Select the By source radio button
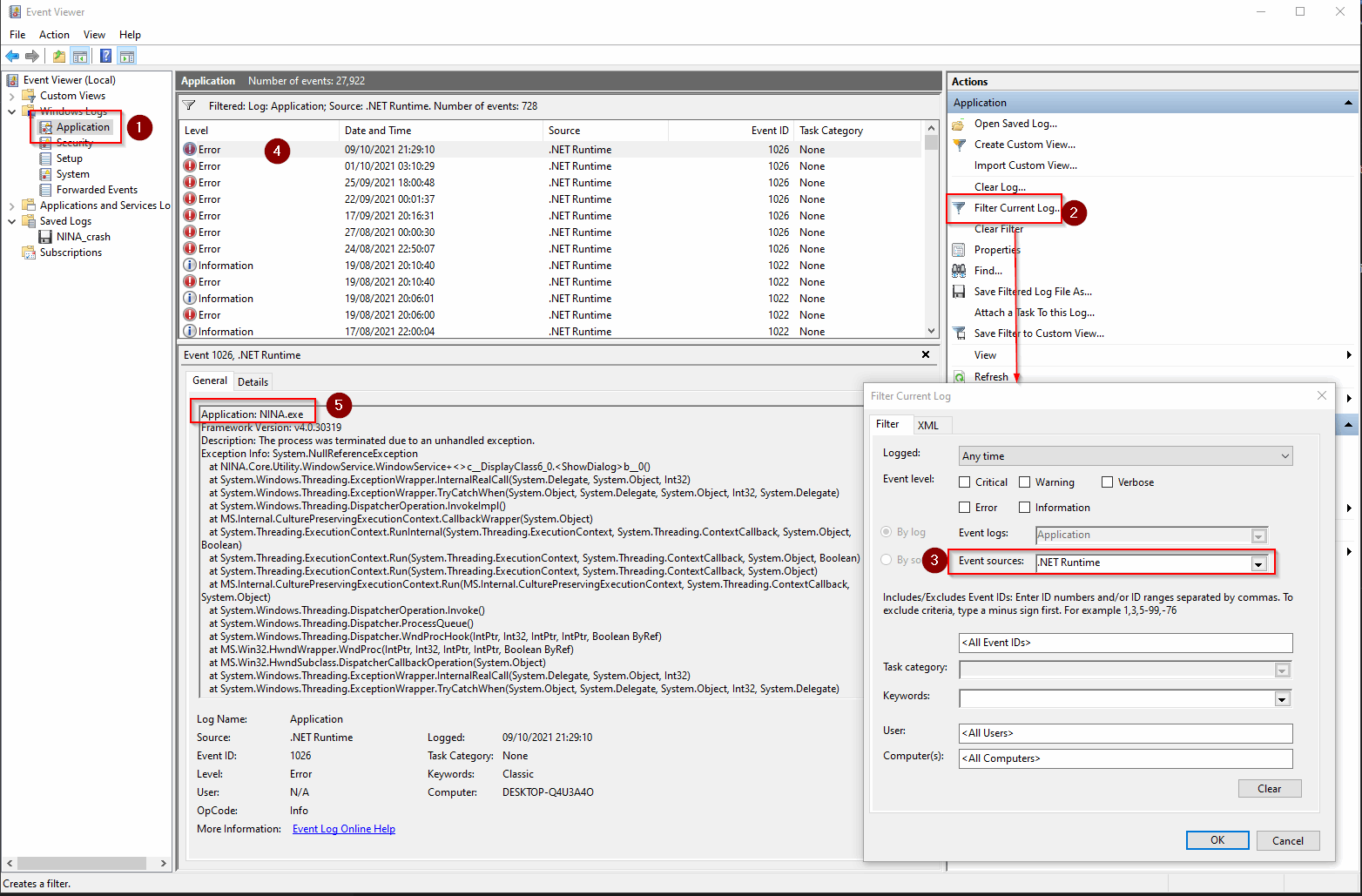Viewport: 1362px width, 896px height. [887, 560]
